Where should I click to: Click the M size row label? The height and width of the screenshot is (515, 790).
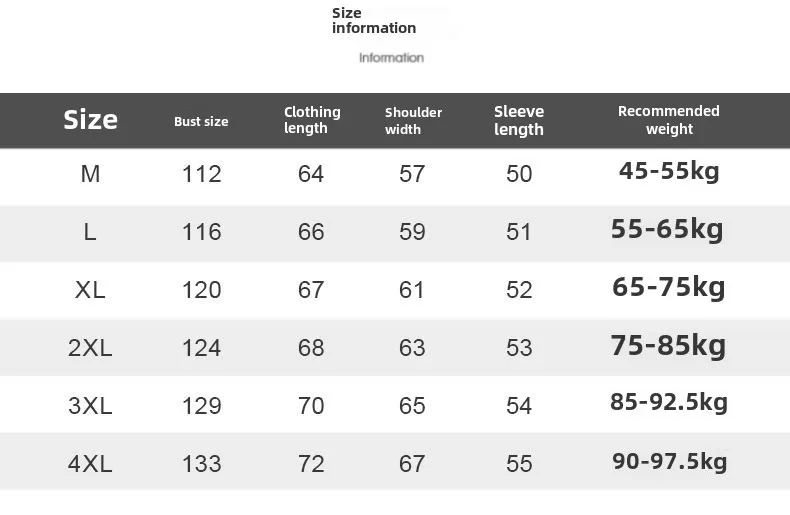tap(90, 174)
